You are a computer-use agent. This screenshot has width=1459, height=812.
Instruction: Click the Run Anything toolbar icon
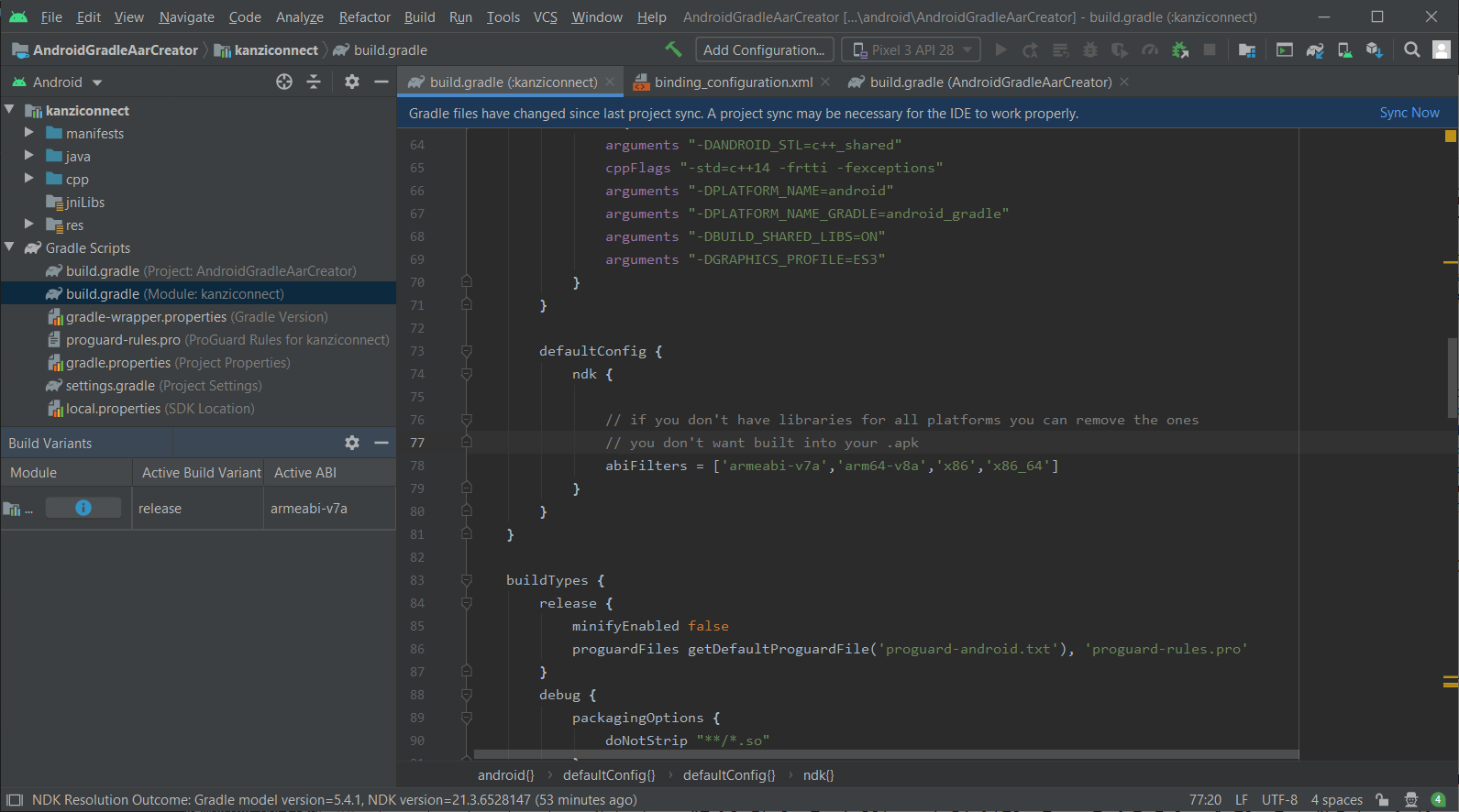point(1285,49)
